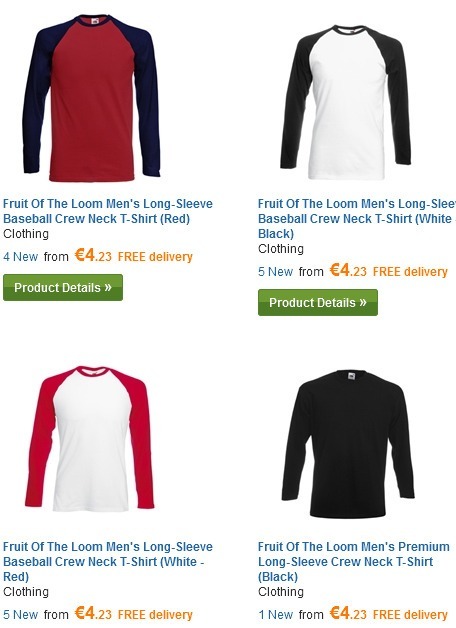
Task: Open the white and black baseball shirt image
Action: [346, 102]
